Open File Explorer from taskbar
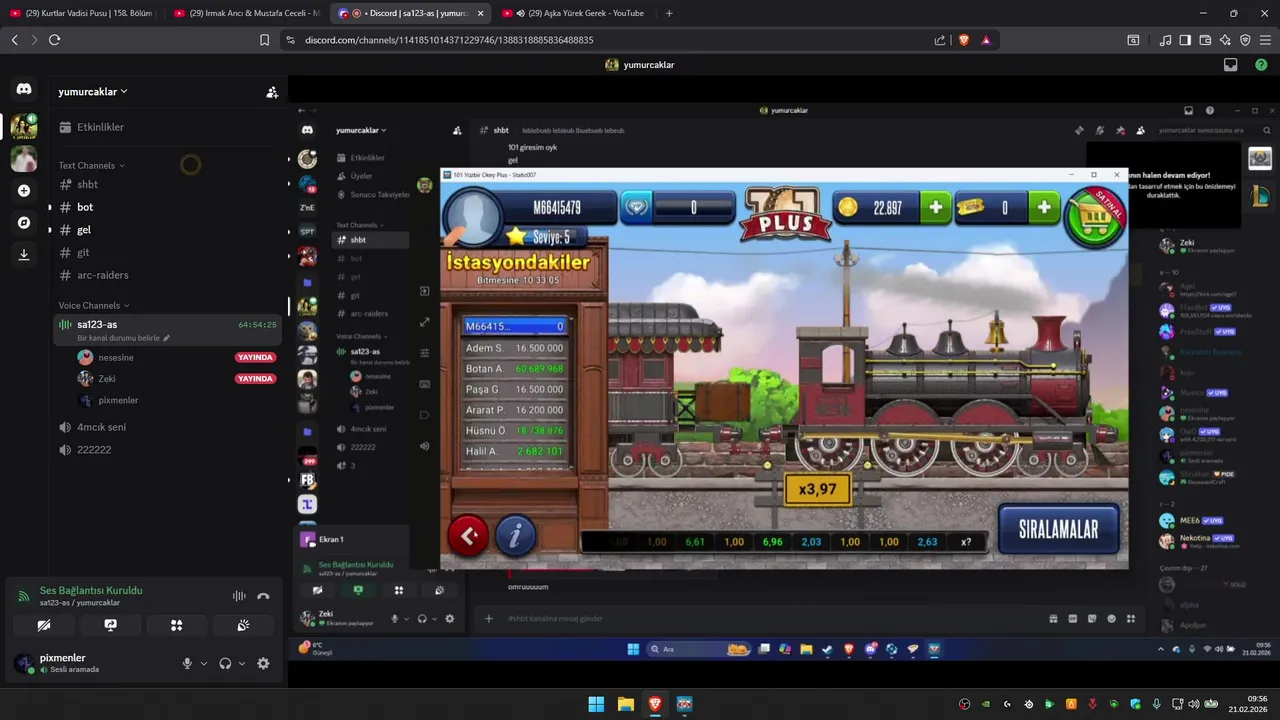 pyautogui.click(x=625, y=704)
